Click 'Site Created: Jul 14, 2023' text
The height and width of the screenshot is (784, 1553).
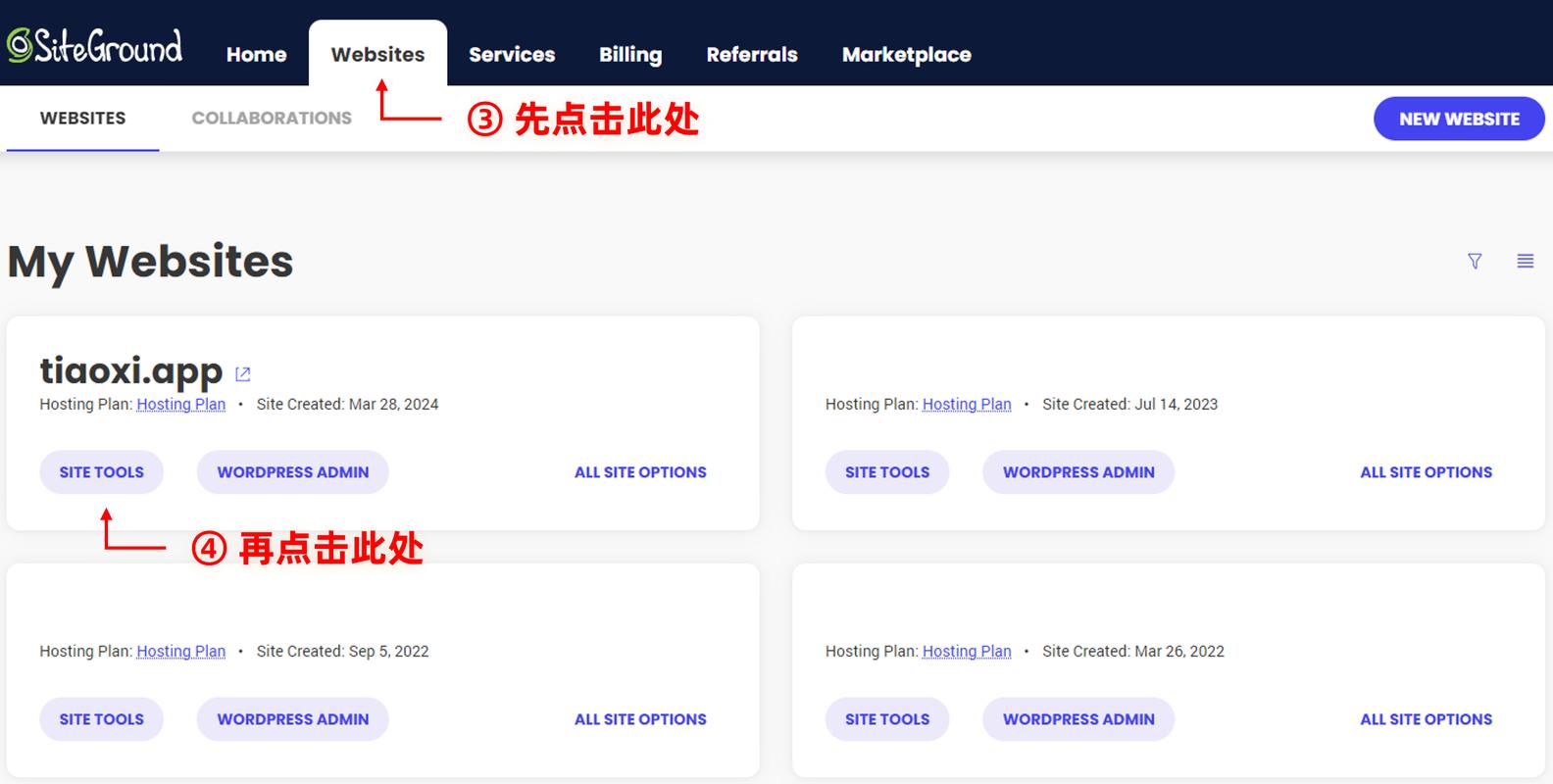click(1129, 404)
